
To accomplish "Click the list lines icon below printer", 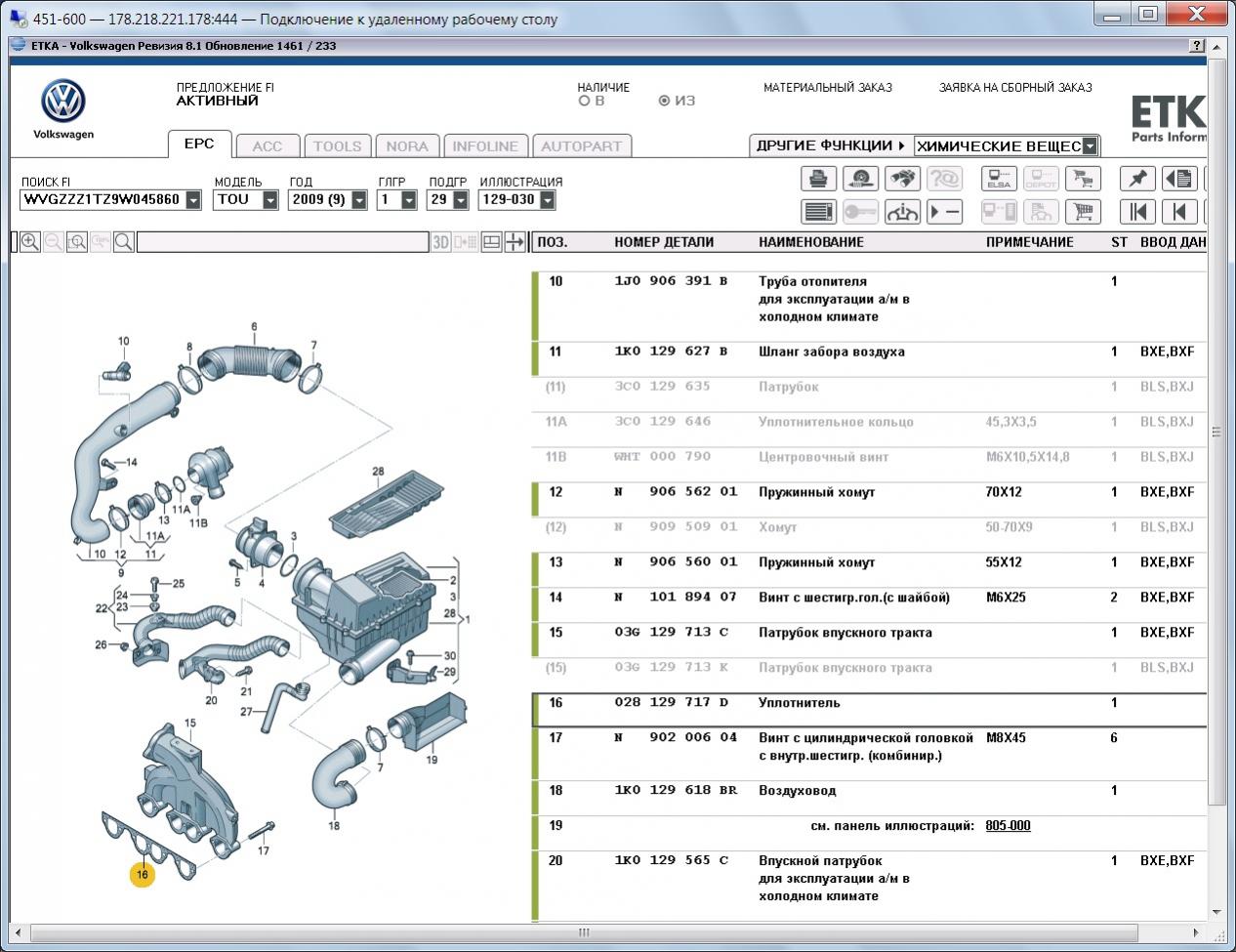I will [818, 211].
